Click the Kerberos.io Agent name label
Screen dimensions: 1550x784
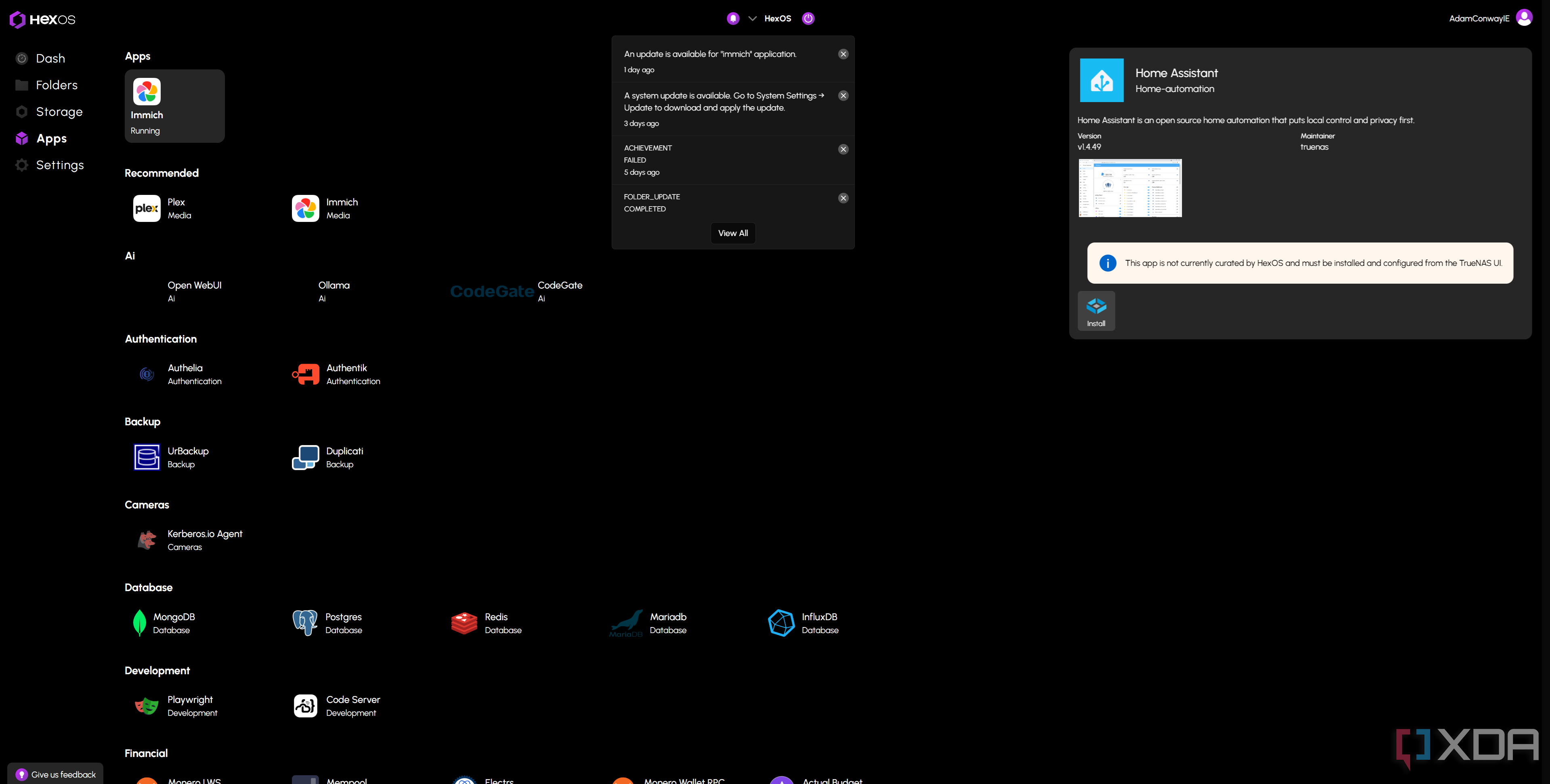coord(205,534)
